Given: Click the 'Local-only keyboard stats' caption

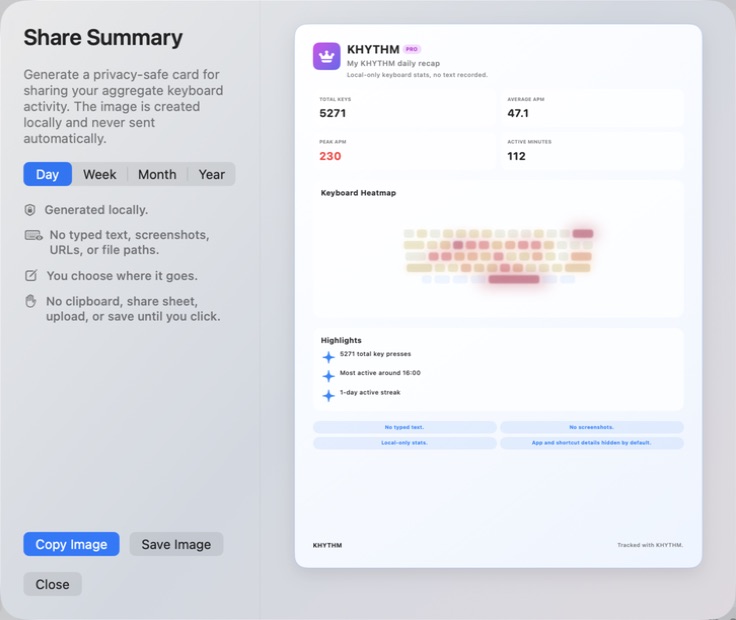Looking at the screenshot, I should [x=417, y=75].
